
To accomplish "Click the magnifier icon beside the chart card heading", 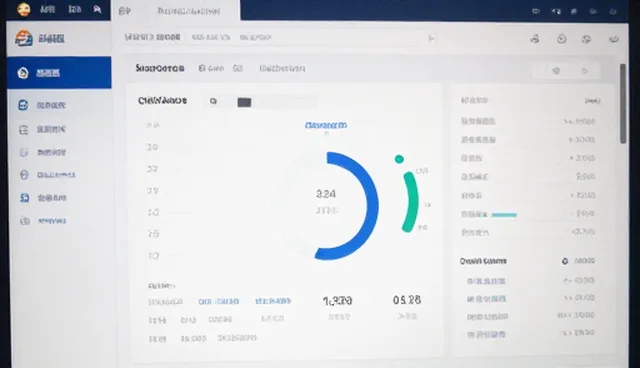I will 213,101.
